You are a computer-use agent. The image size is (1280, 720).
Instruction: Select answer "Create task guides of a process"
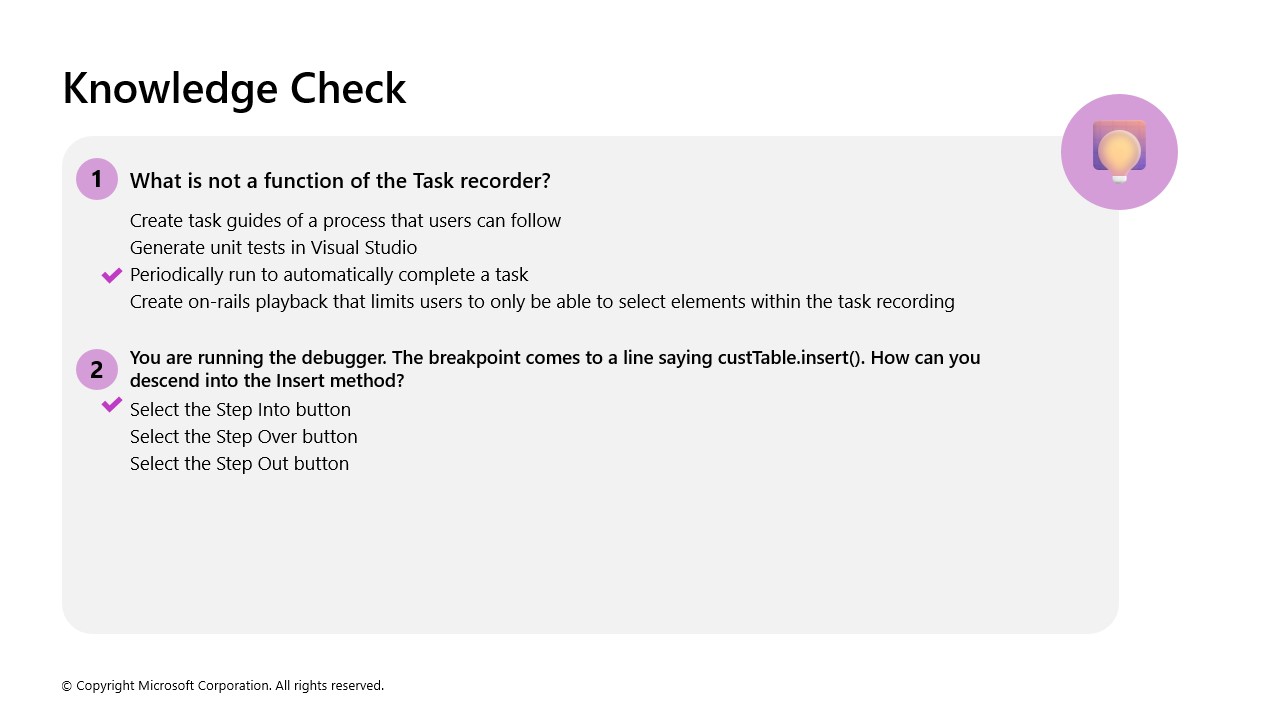coord(345,221)
